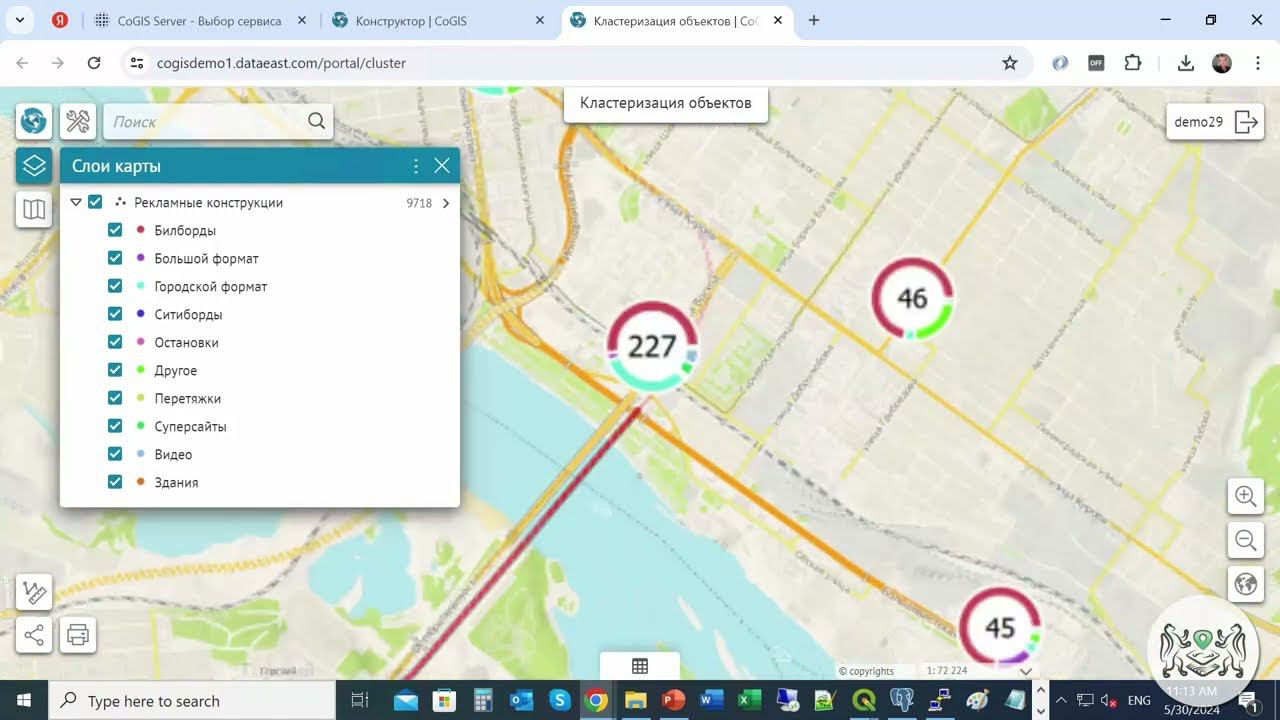The width and height of the screenshot is (1280, 720).
Task: Open QGIS from the taskbar
Action: coord(863,700)
